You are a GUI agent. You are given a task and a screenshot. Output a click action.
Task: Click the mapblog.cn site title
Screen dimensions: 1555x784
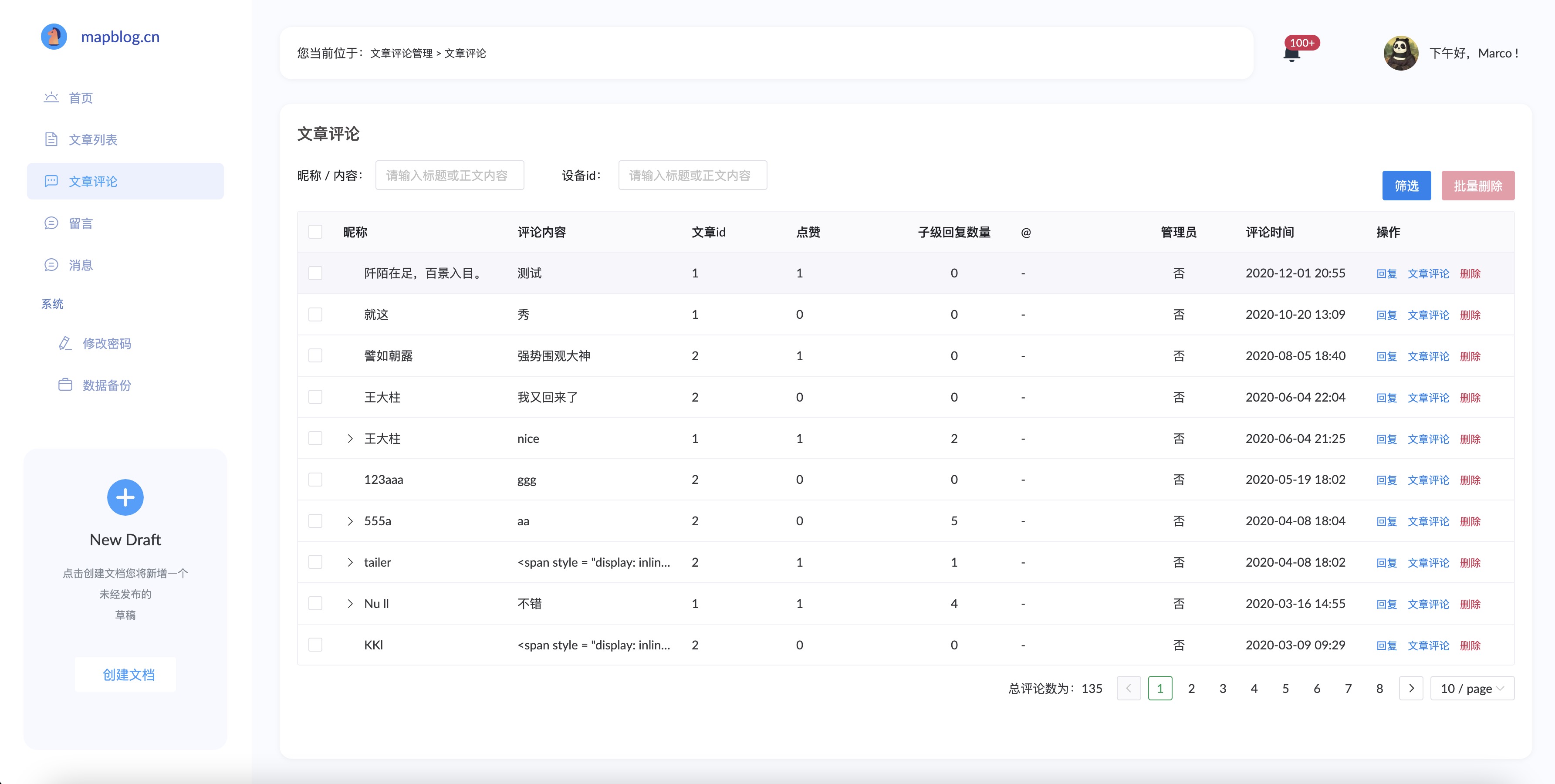click(x=120, y=37)
